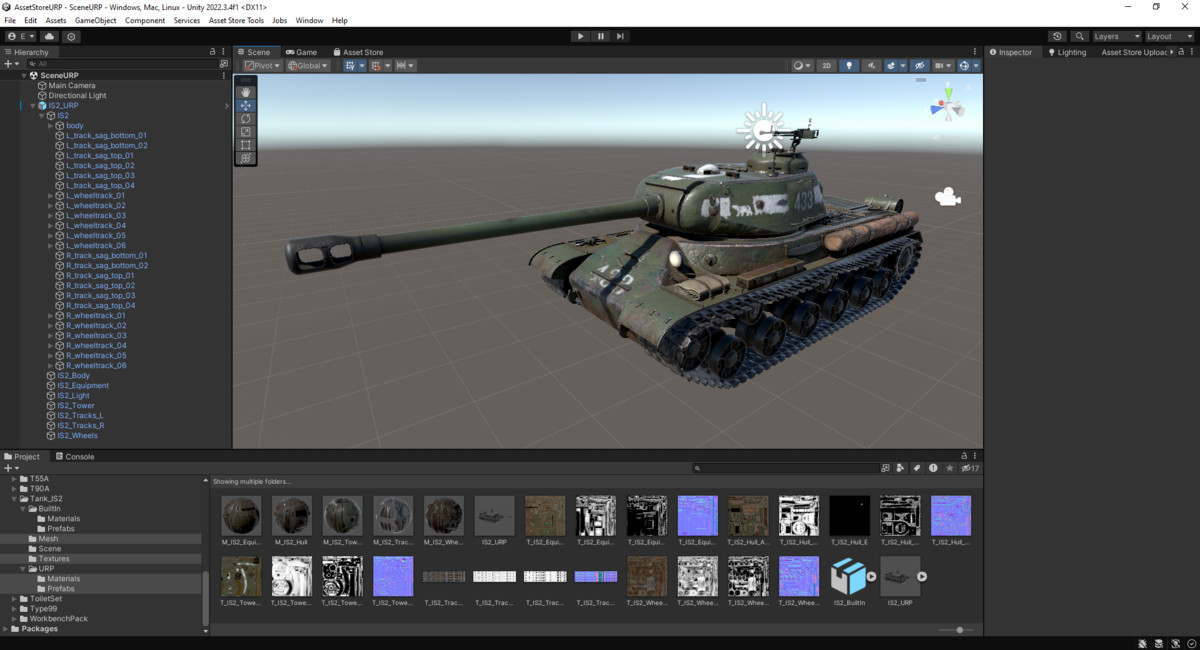This screenshot has width=1200, height=650.
Task: Click the Unity cloud services icon
Action: coord(49,36)
